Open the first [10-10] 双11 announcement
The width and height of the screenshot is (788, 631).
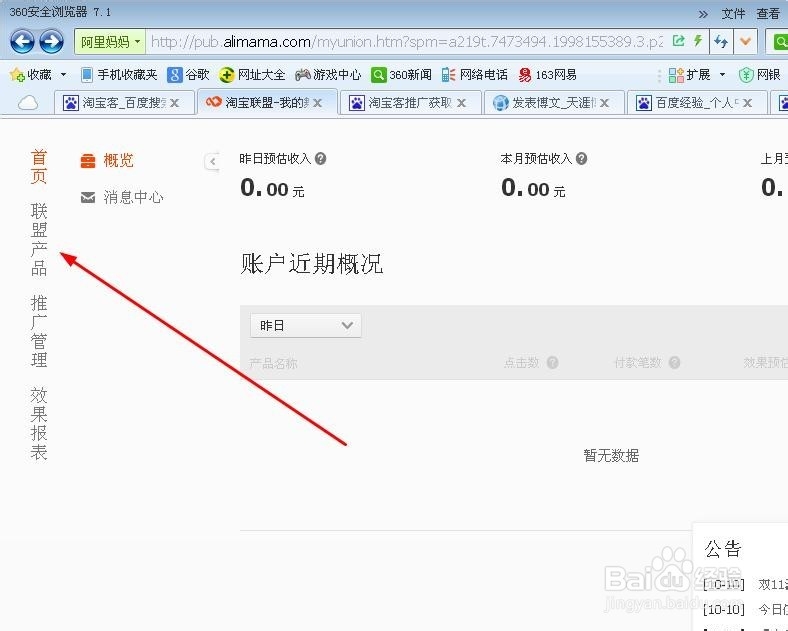point(745,584)
